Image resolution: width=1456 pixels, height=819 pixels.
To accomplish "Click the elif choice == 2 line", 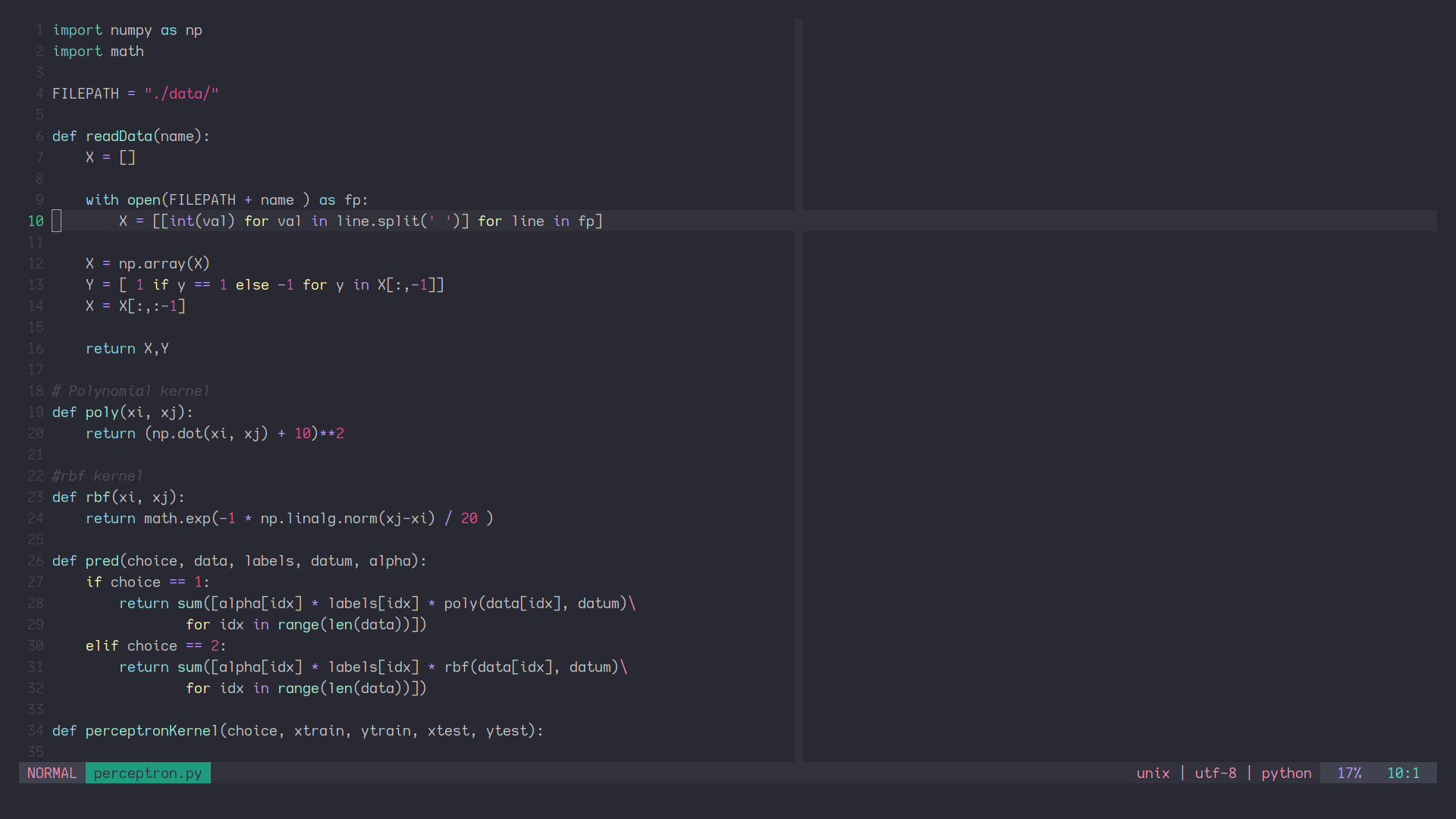I will point(155,645).
